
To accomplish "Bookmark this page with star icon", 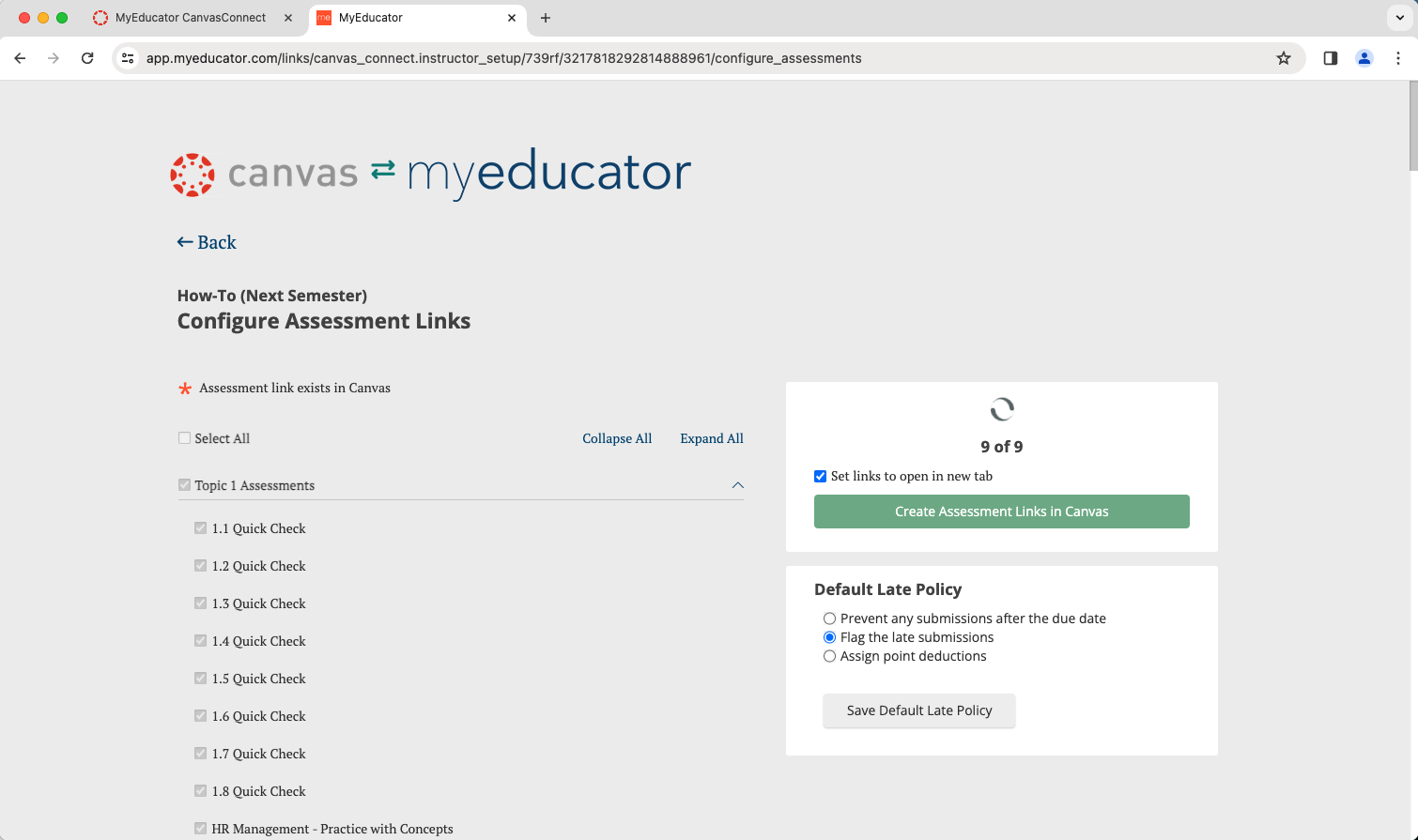I will (1284, 58).
